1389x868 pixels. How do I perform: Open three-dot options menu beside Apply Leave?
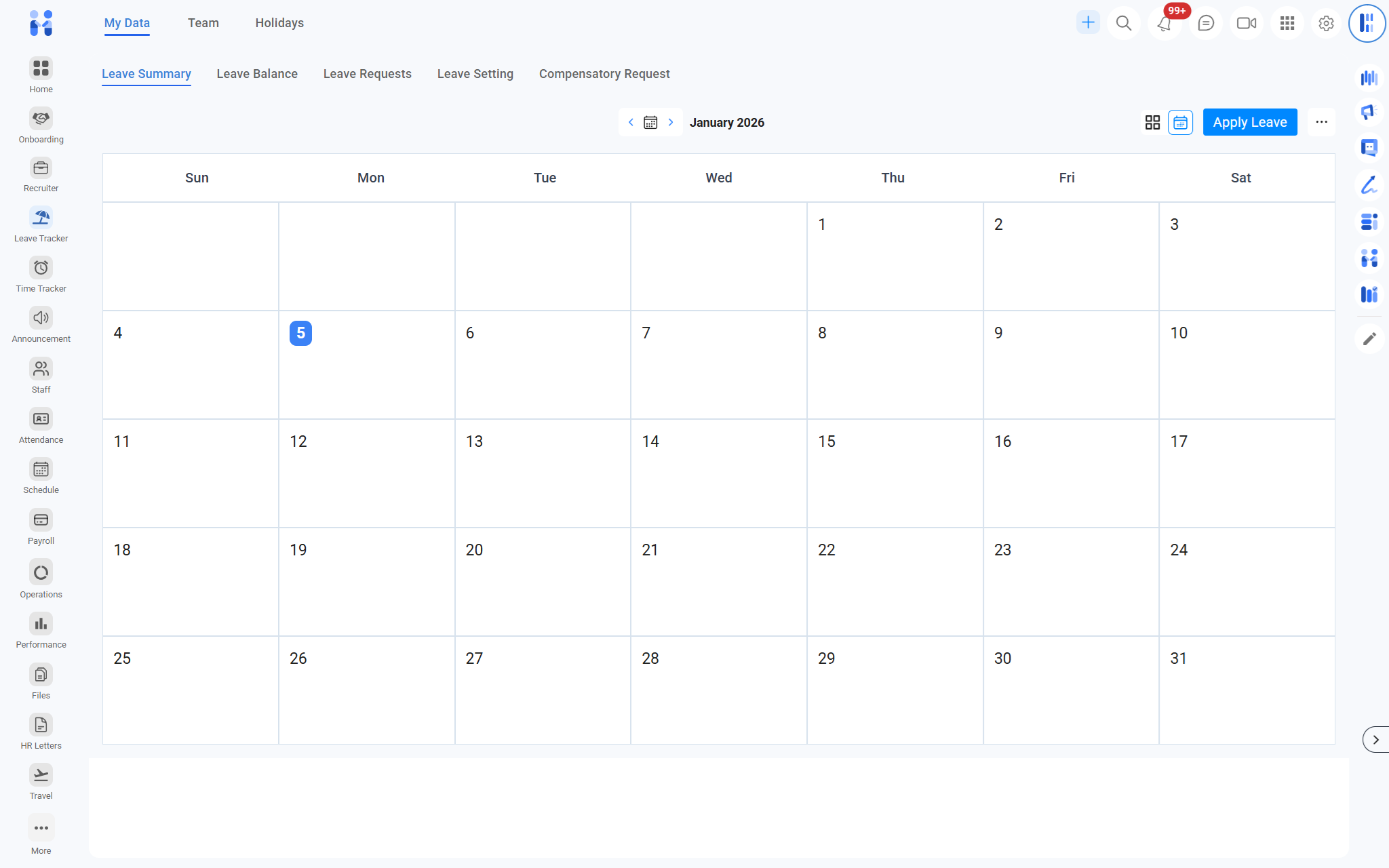pyautogui.click(x=1321, y=123)
